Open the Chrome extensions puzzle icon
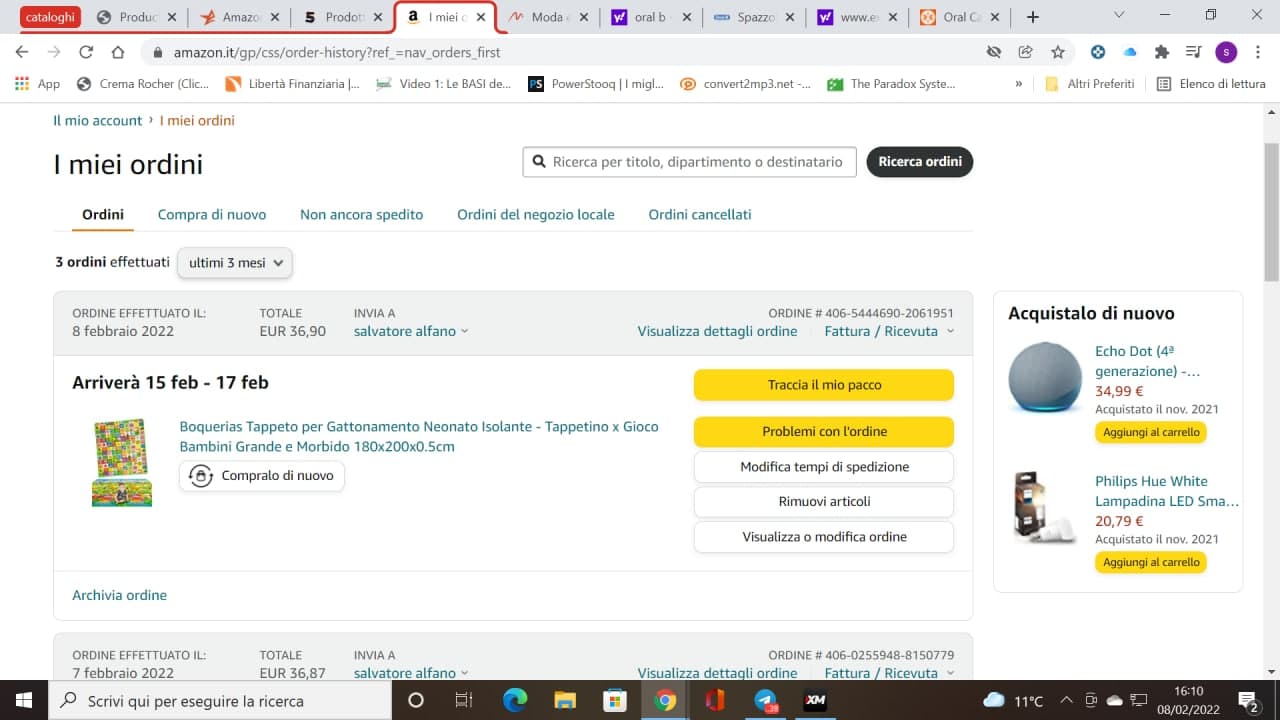The width and height of the screenshot is (1280, 720). 1161,52
